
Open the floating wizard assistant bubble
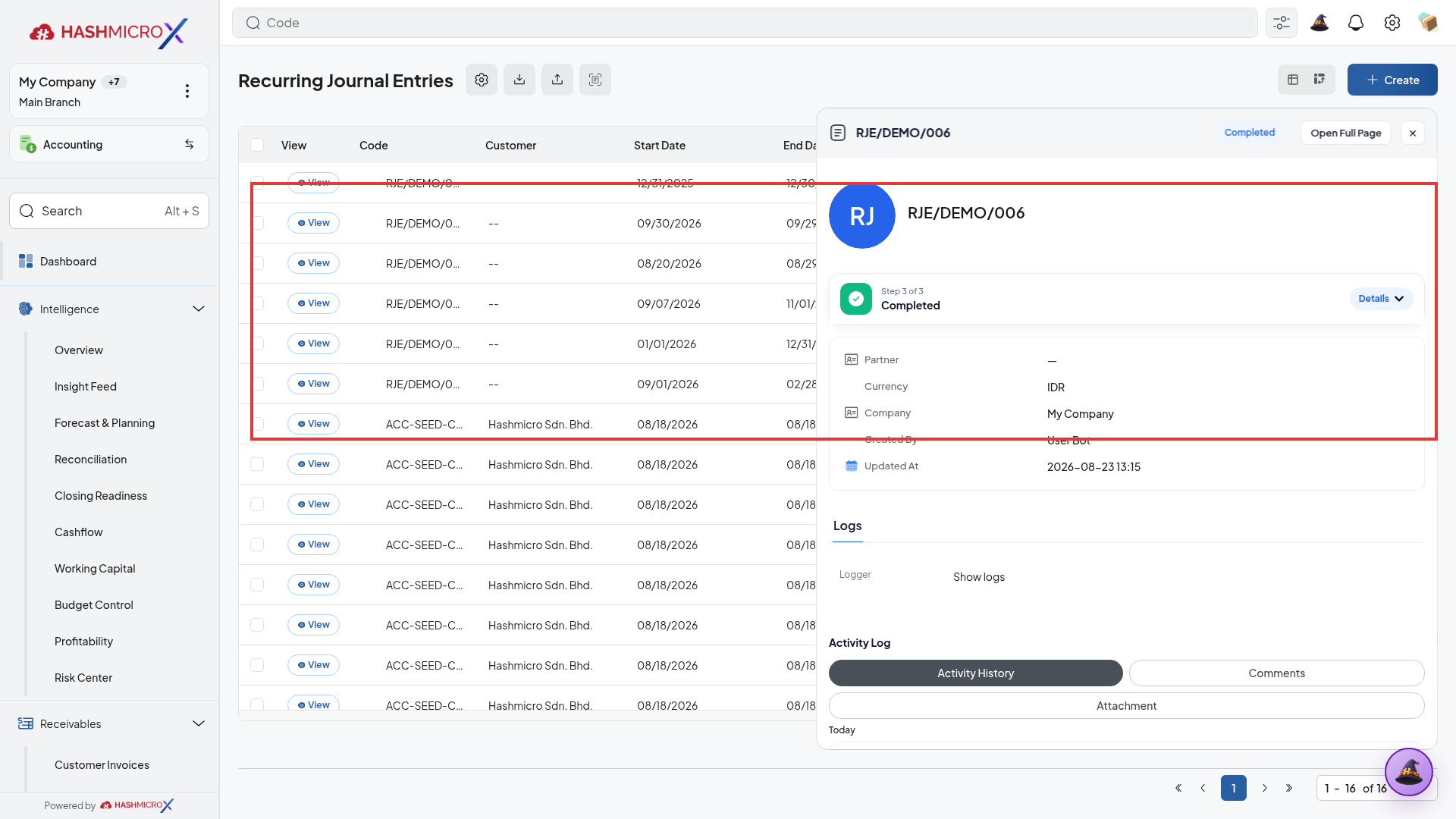1409,772
